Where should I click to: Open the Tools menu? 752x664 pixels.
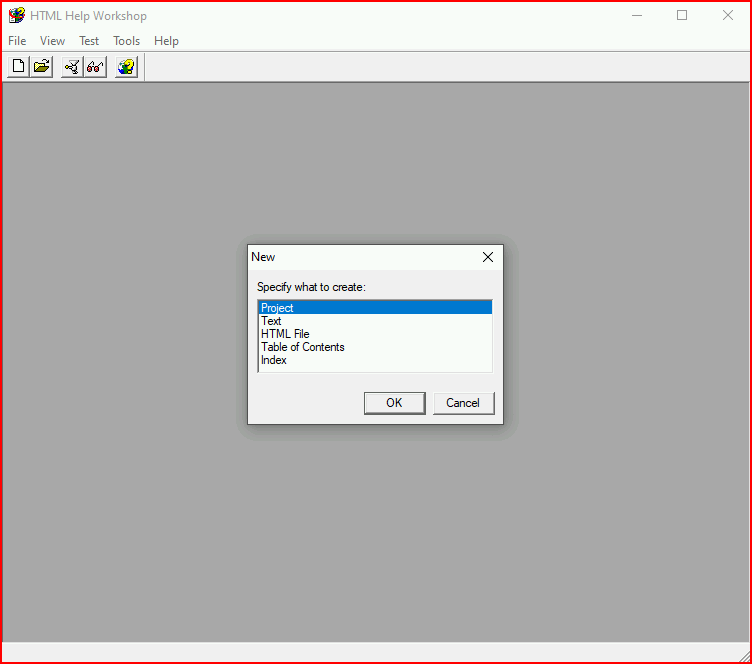click(x=127, y=41)
